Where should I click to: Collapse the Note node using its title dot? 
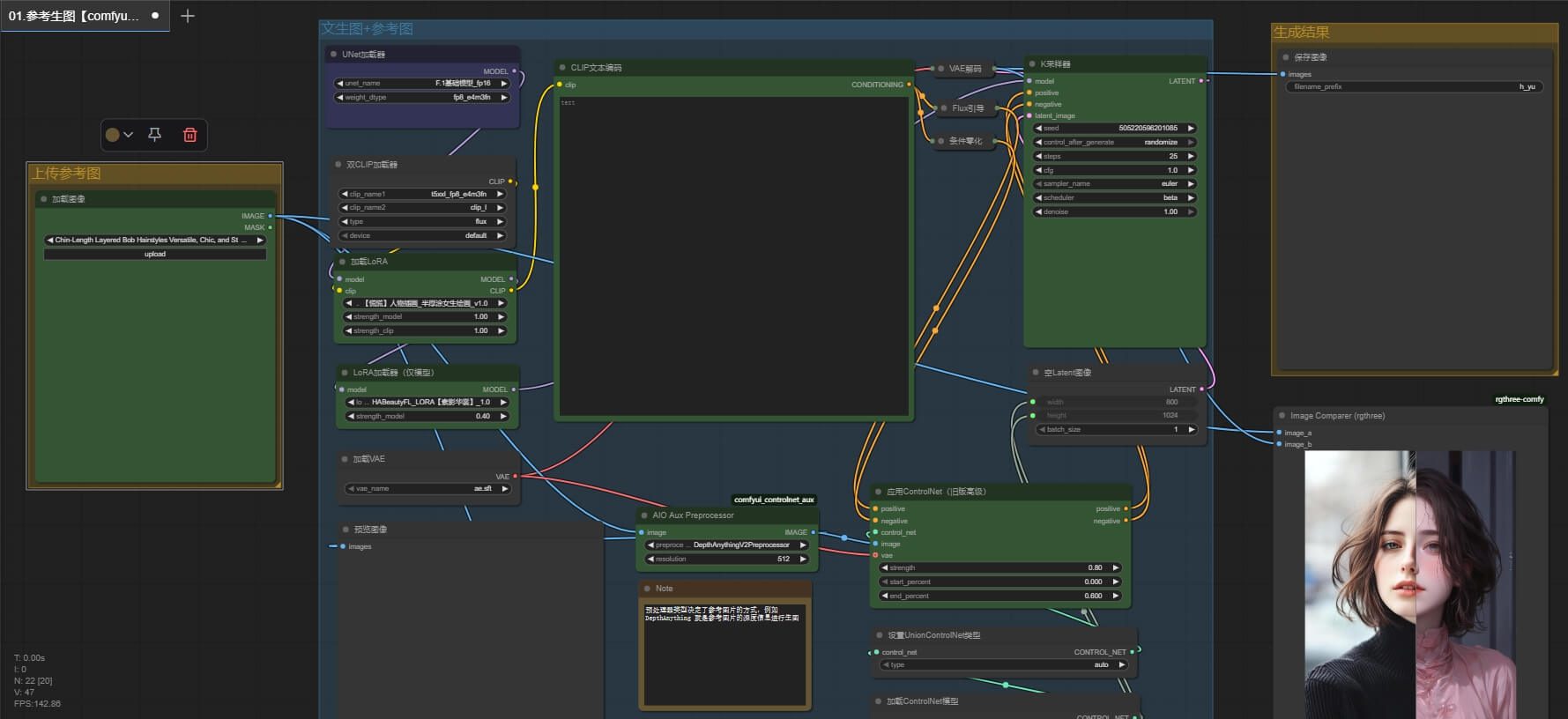point(648,589)
